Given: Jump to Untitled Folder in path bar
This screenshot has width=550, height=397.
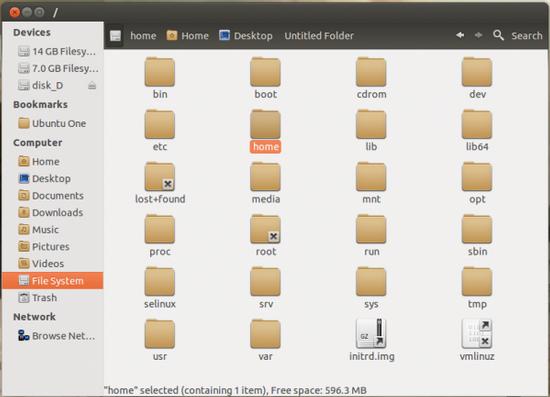Looking at the screenshot, I should (x=319, y=36).
